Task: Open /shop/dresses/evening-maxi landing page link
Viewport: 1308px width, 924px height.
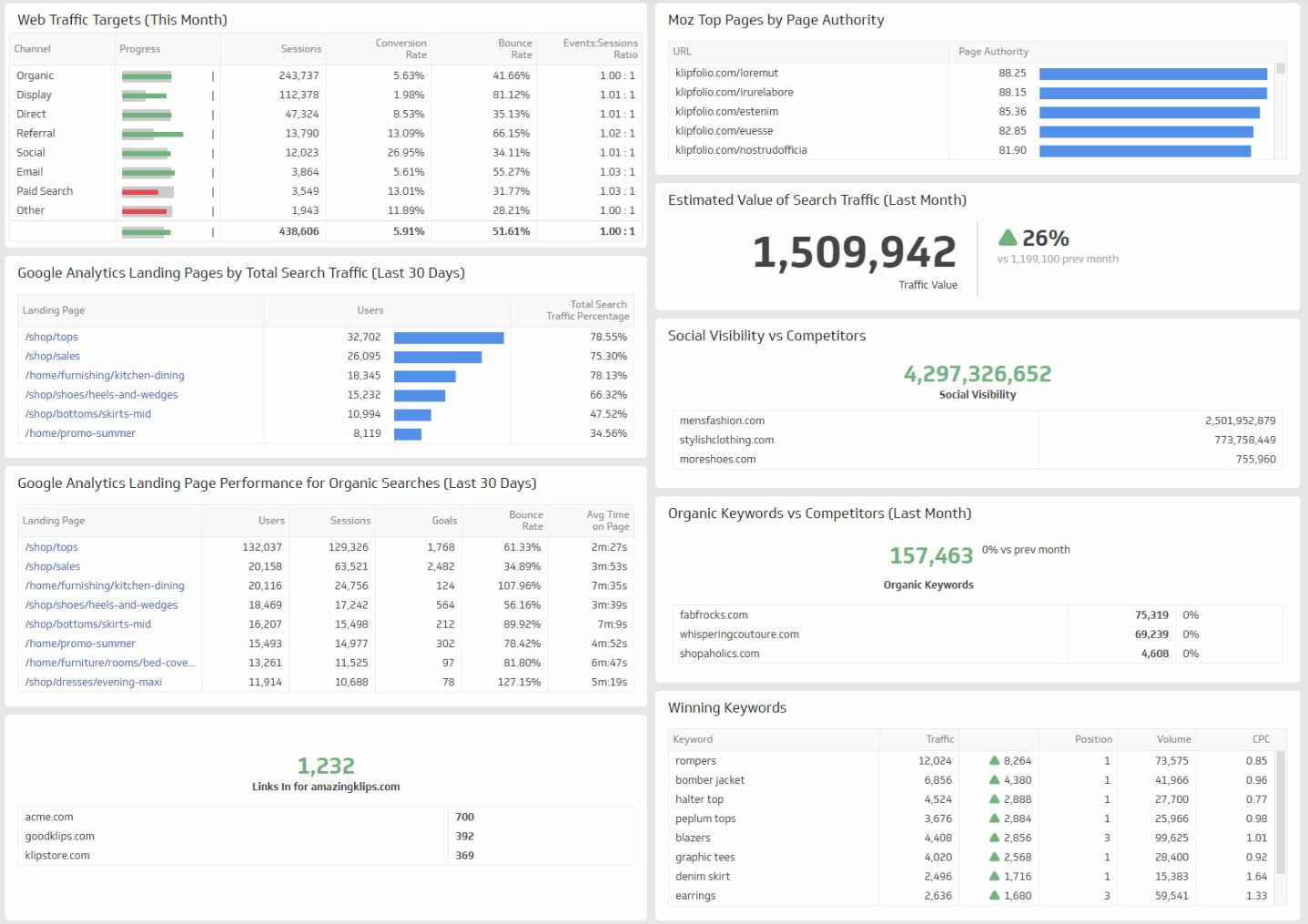Action: click(94, 682)
